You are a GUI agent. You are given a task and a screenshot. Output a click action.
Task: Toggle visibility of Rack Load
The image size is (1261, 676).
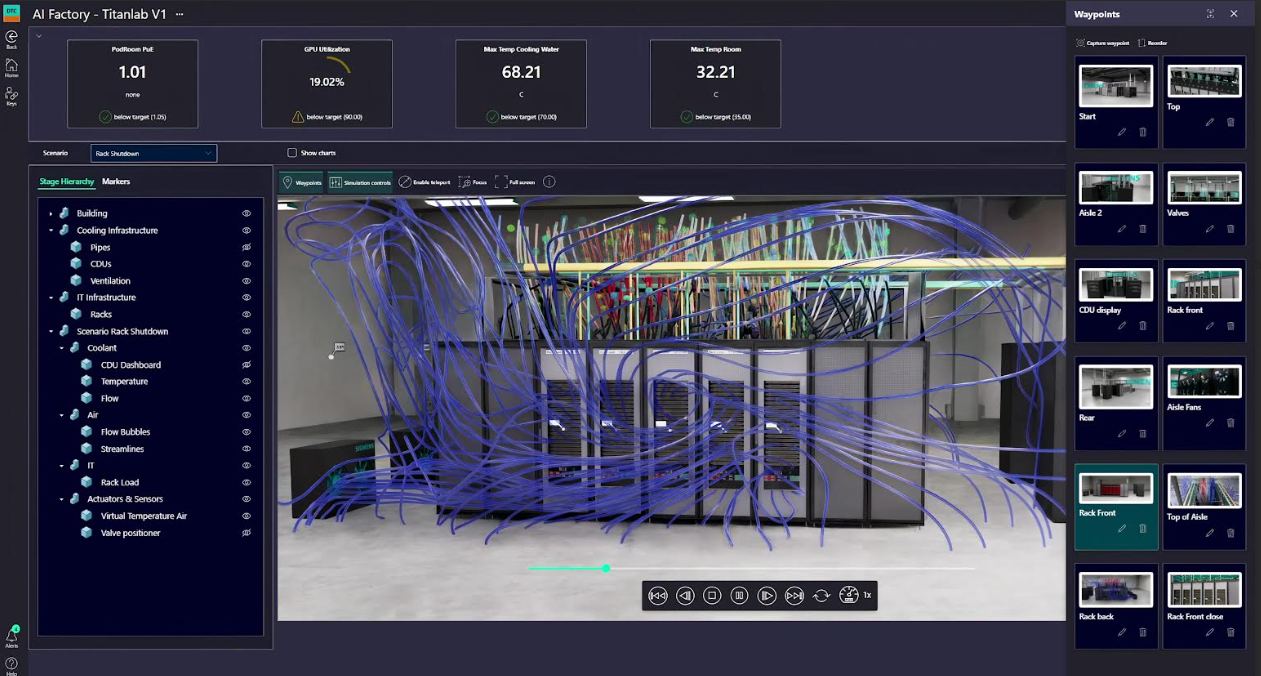(246, 482)
